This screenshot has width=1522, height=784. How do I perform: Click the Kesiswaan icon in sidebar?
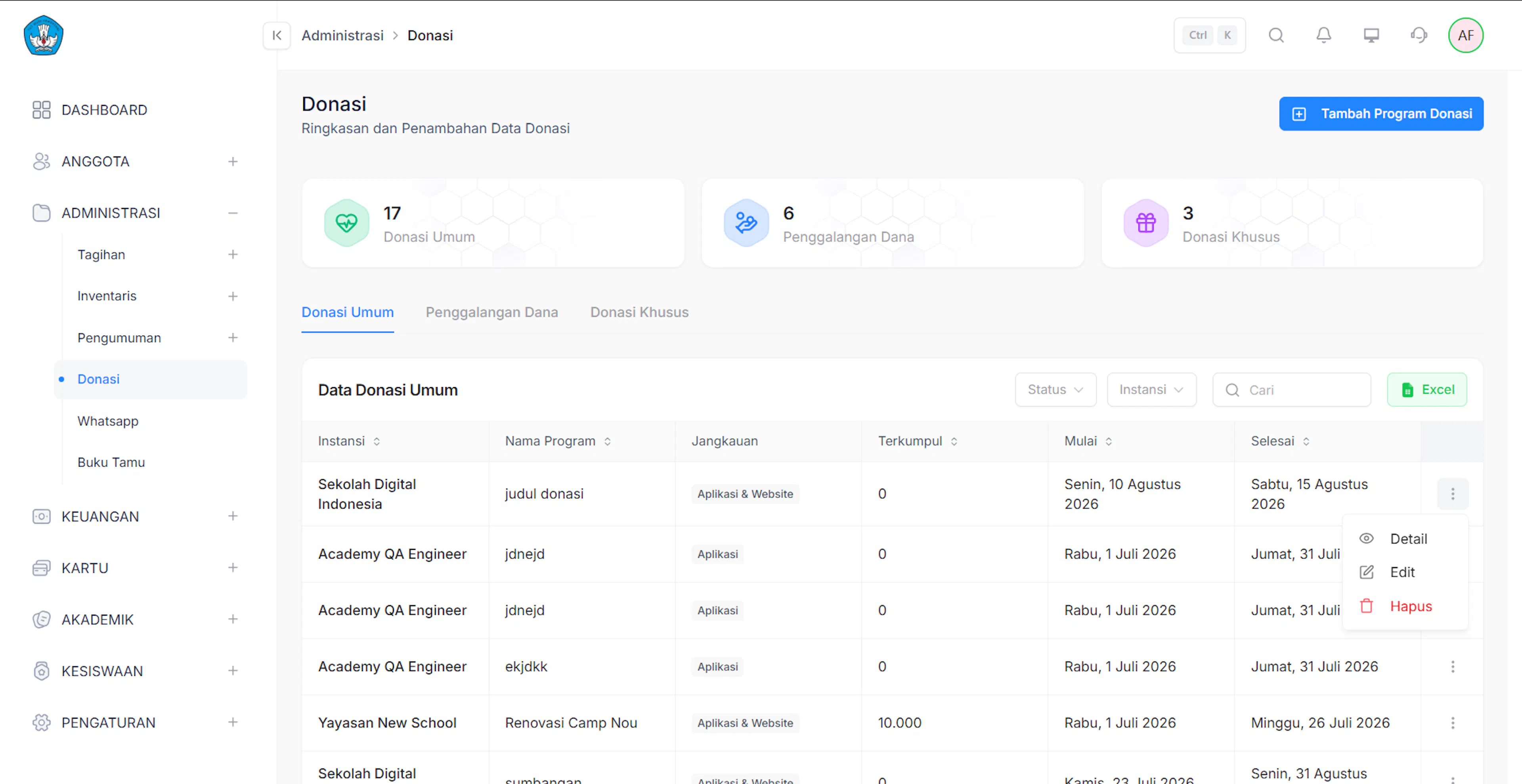(41, 671)
